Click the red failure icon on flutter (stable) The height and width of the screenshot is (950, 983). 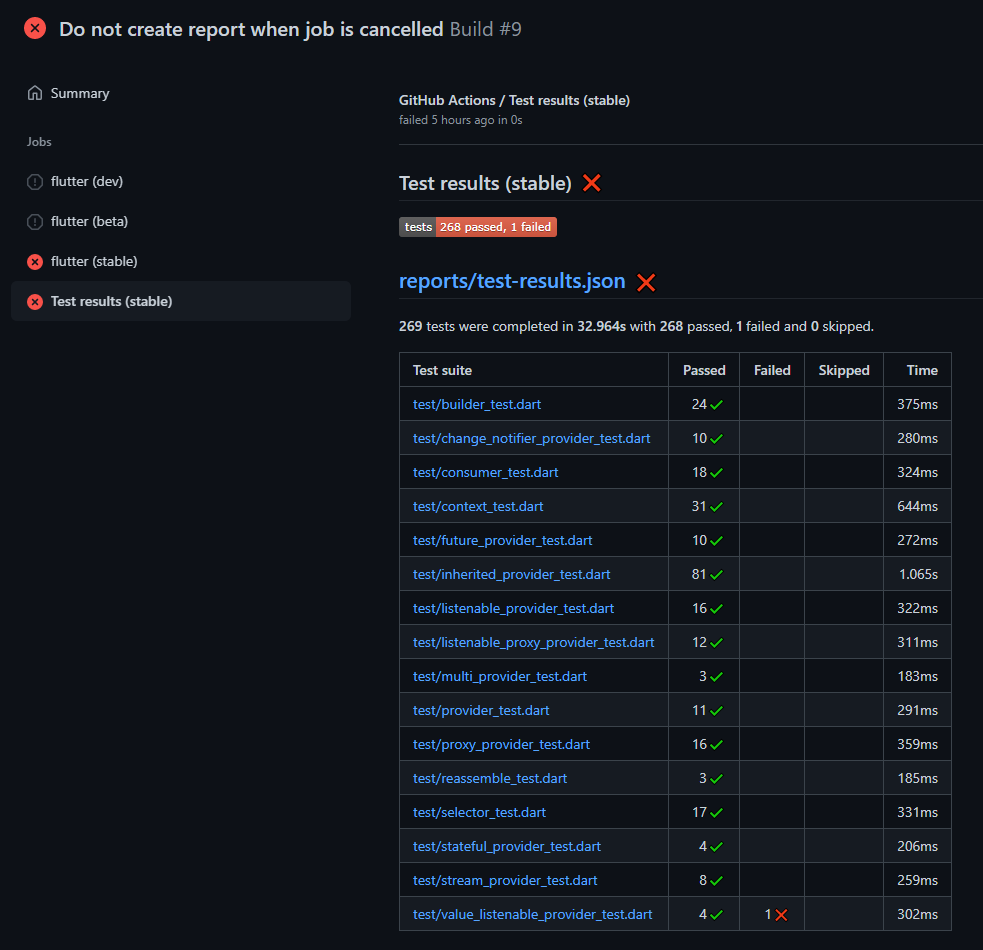tap(35, 261)
